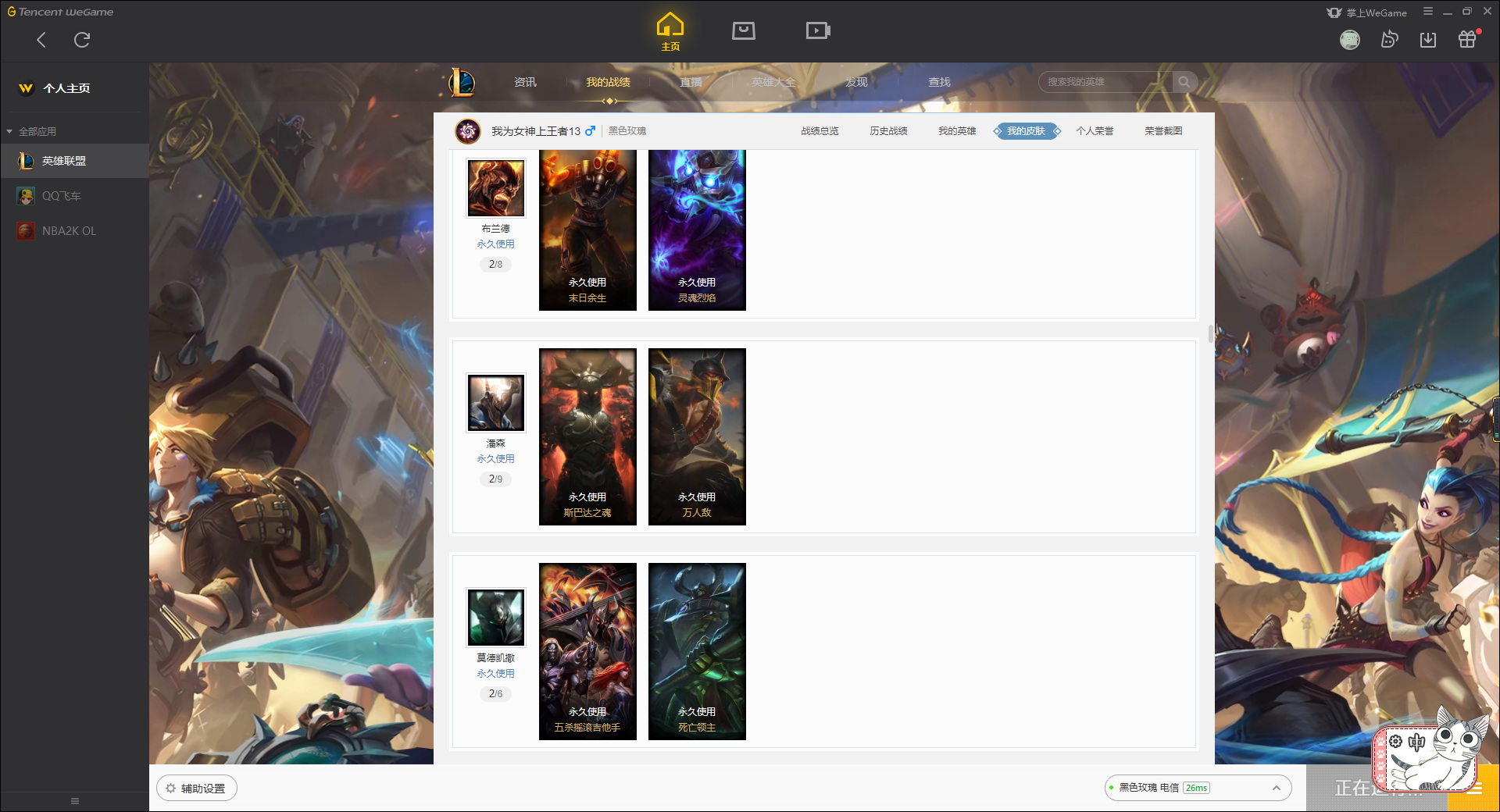Switch to 我的英雄 sub-tab

click(957, 131)
